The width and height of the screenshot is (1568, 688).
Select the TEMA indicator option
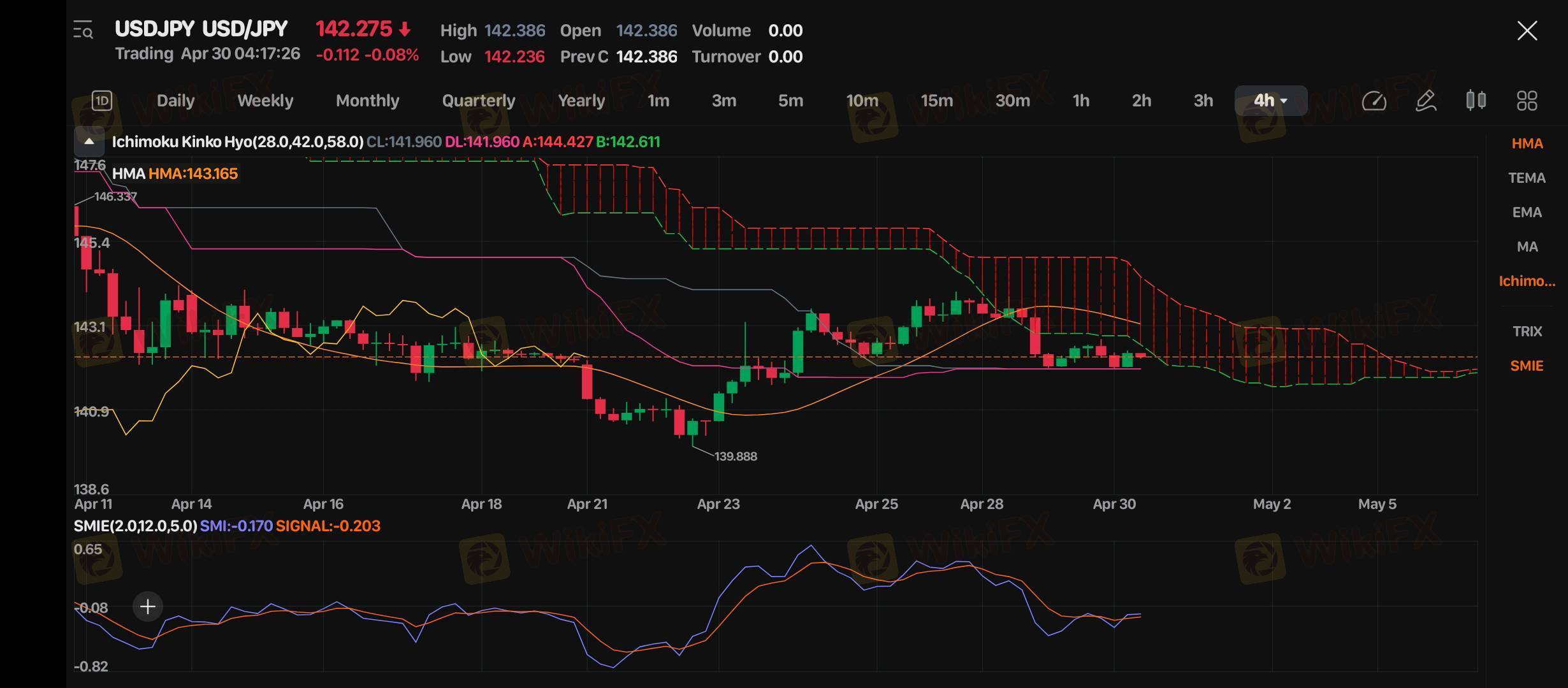pos(1527,178)
